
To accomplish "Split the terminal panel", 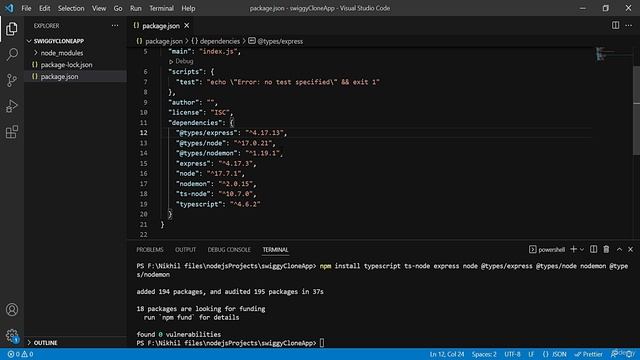I will click(593, 249).
